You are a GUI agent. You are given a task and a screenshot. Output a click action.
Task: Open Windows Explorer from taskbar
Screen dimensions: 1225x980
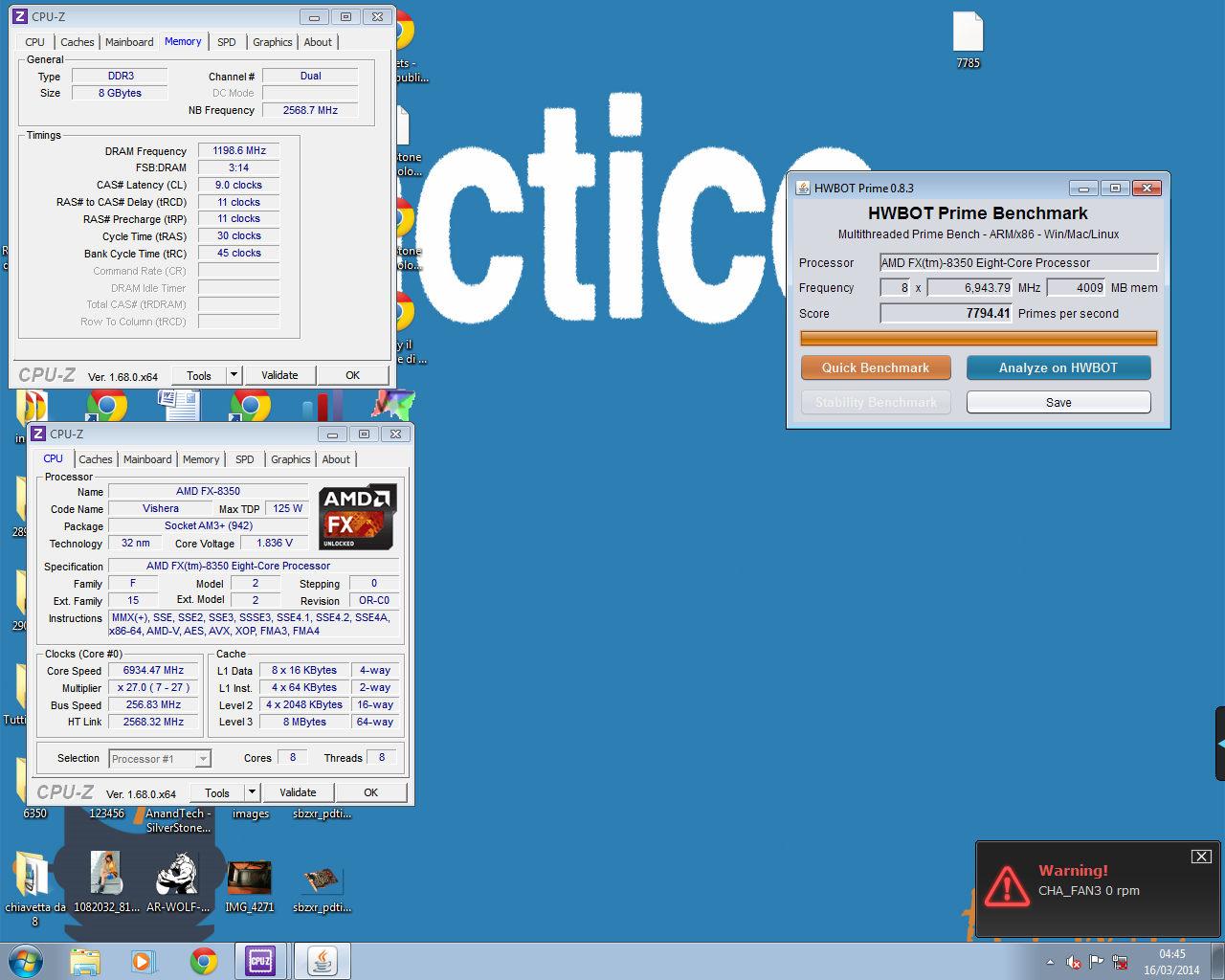85,961
